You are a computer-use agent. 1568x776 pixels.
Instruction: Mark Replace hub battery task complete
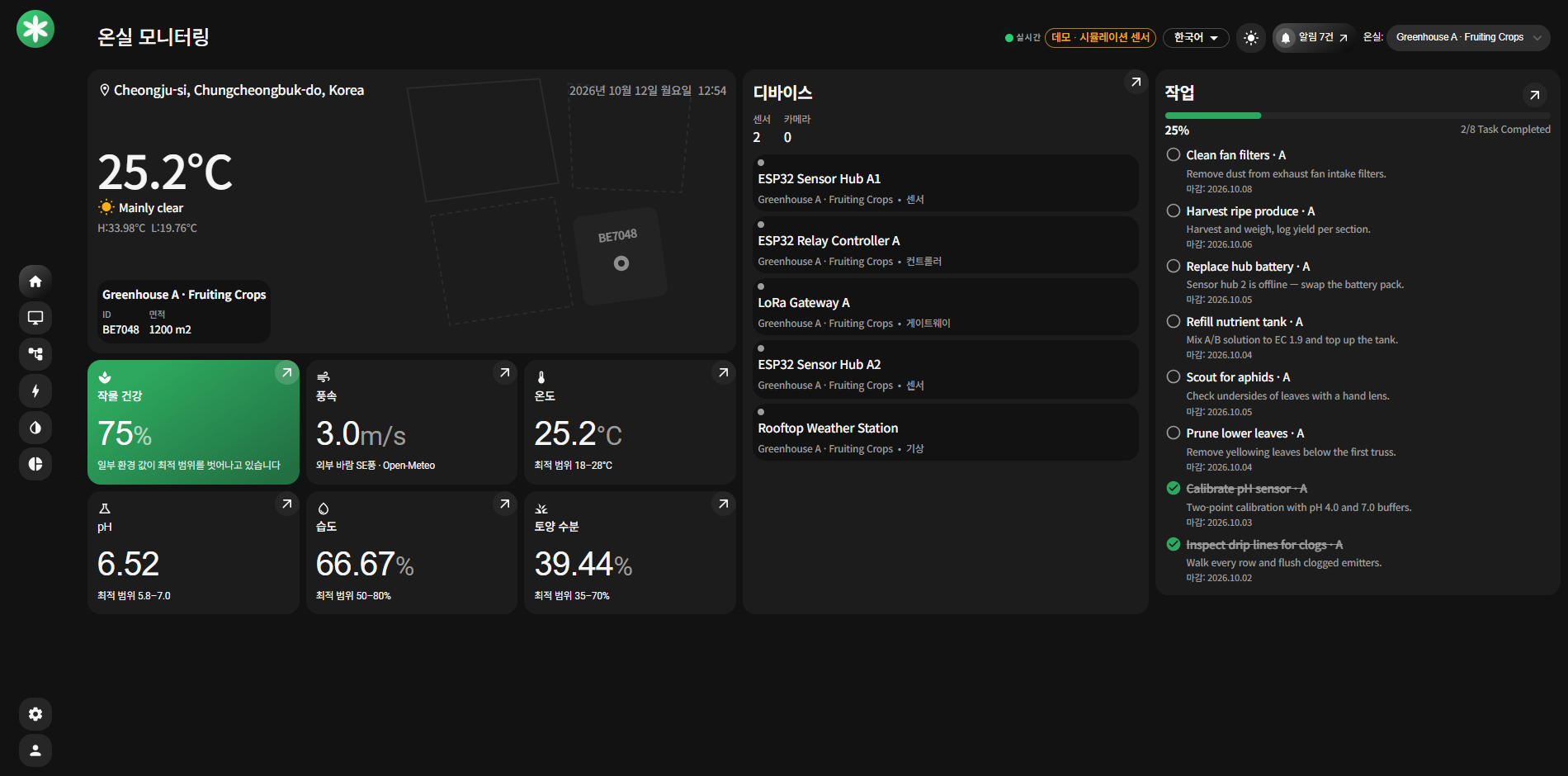[x=1174, y=266]
